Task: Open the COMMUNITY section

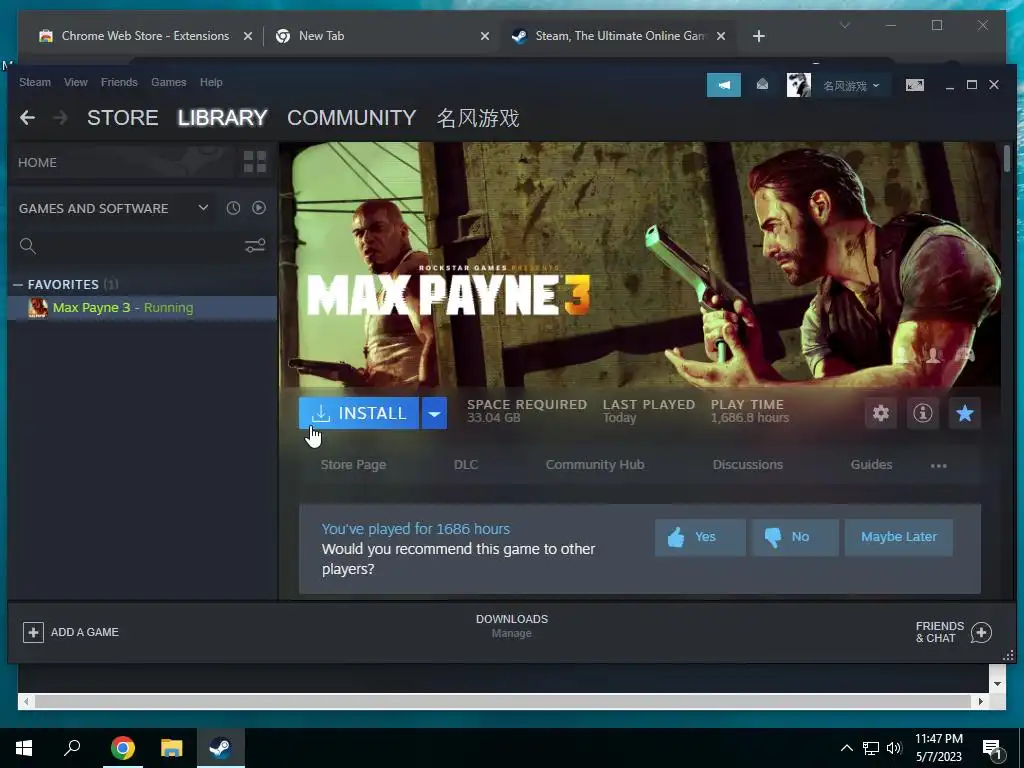Action: pos(351,118)
